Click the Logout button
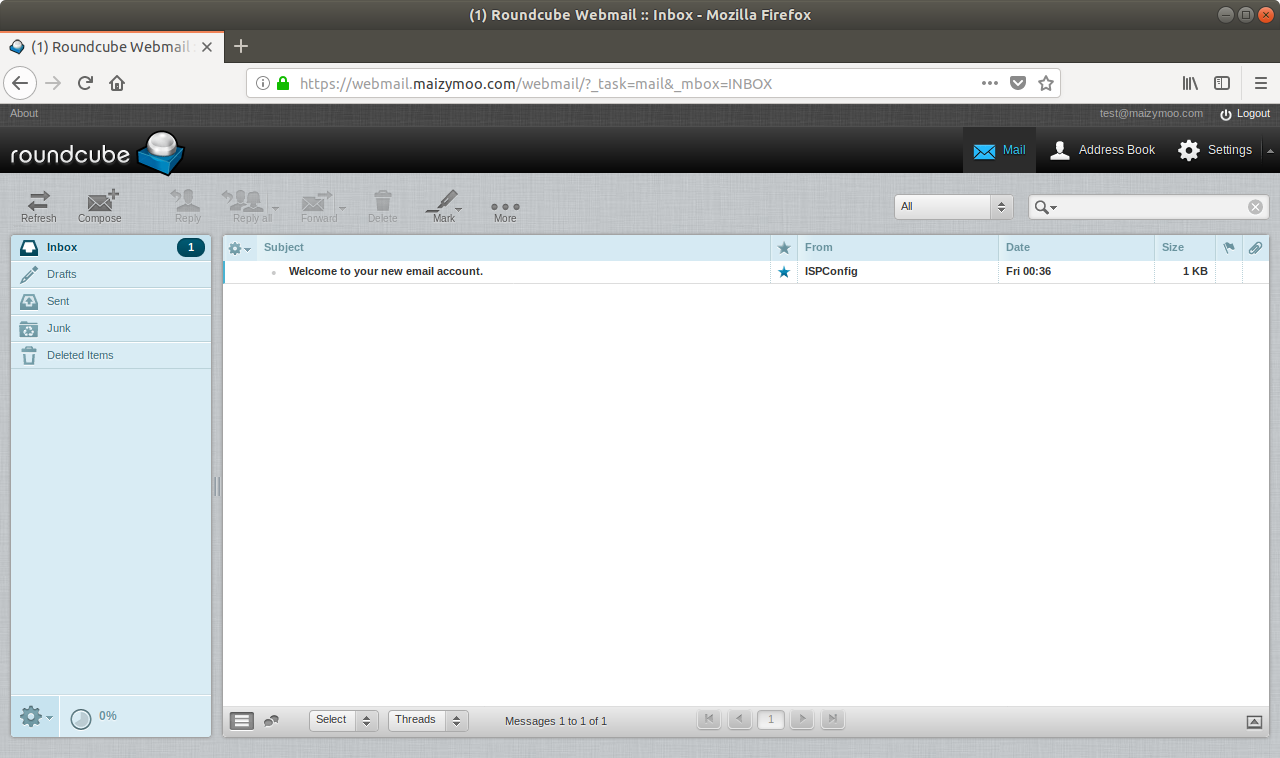The height and width of the screenshot is (758, 1280). (1244, 113)
